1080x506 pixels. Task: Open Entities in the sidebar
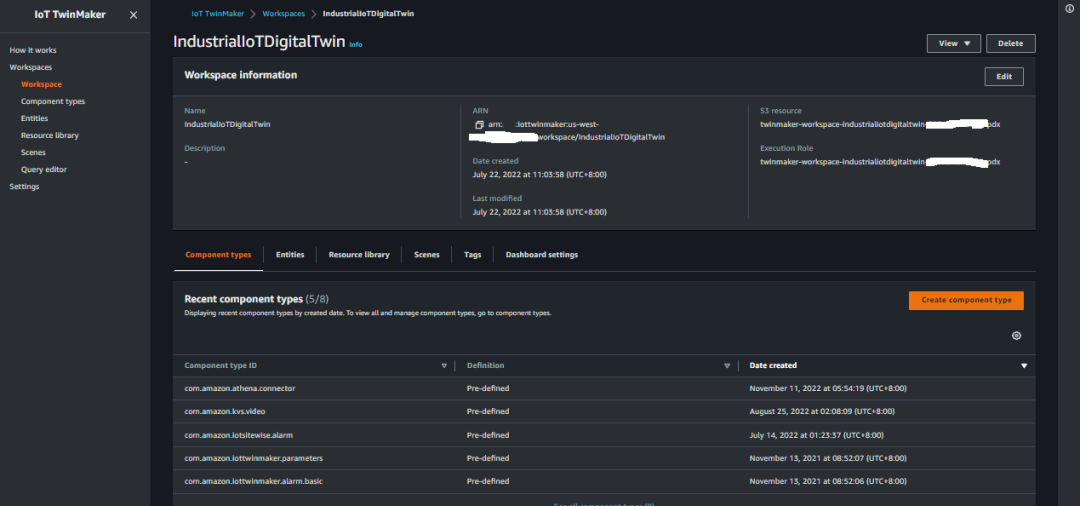(34, 118)
